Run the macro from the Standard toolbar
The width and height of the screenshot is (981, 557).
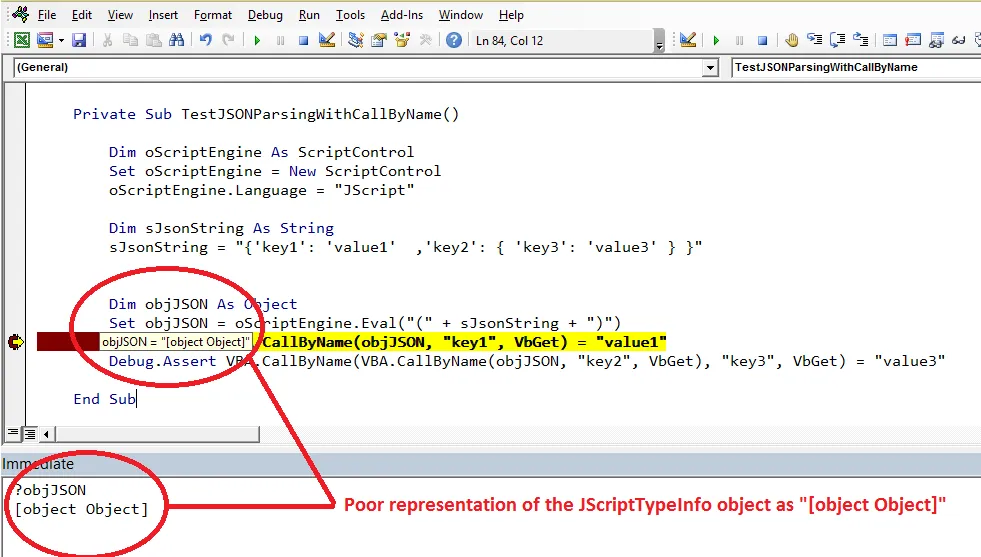point(257,41)
